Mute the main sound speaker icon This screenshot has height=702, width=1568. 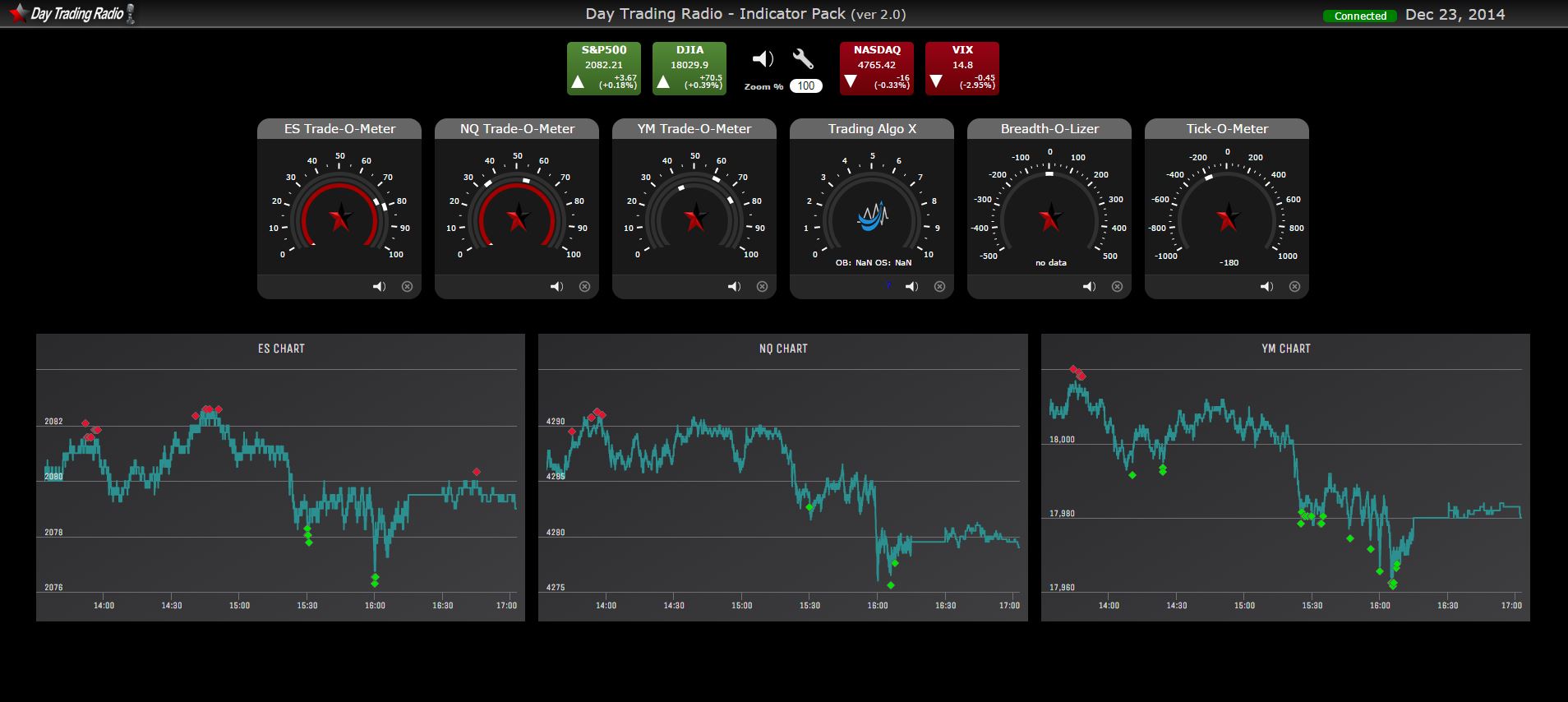coord(763,59)
